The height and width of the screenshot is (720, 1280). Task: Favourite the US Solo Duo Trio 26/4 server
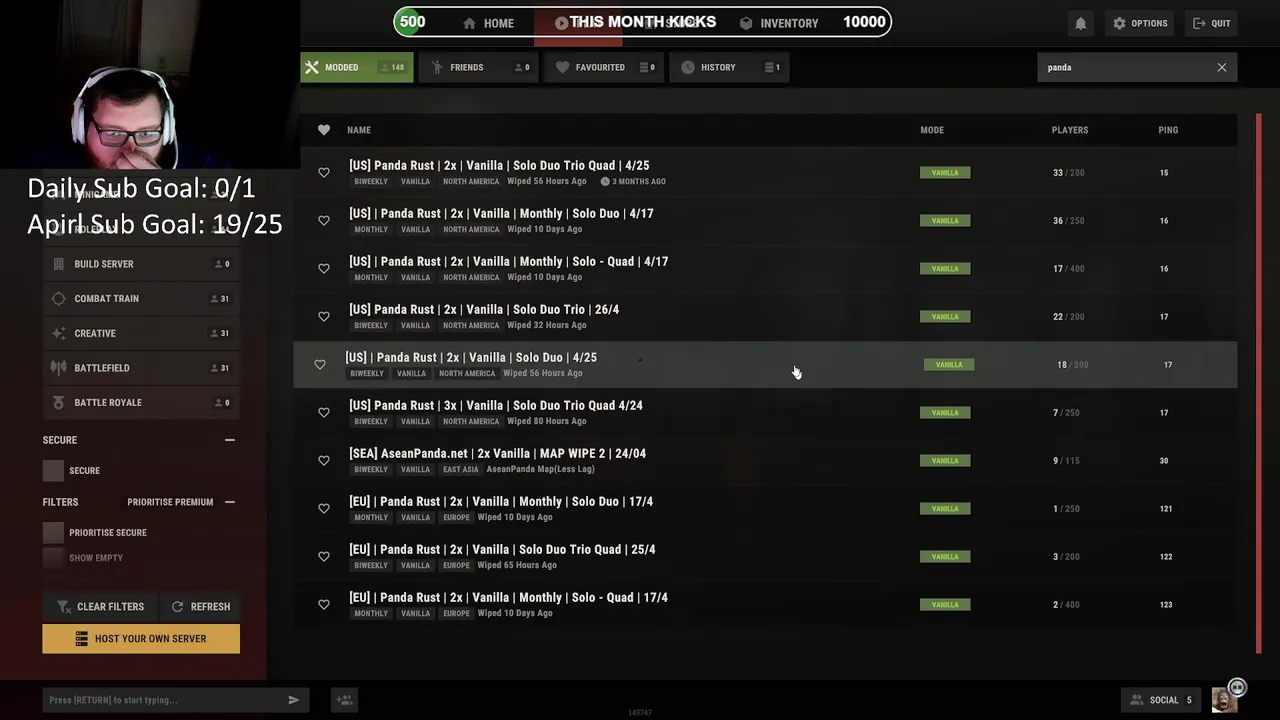[x=324, y=317]
